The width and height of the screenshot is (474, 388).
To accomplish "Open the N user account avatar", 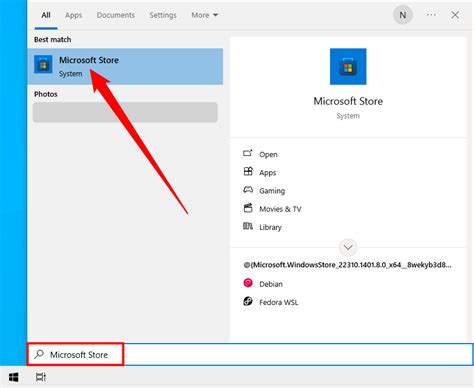I will pos(403,15).
